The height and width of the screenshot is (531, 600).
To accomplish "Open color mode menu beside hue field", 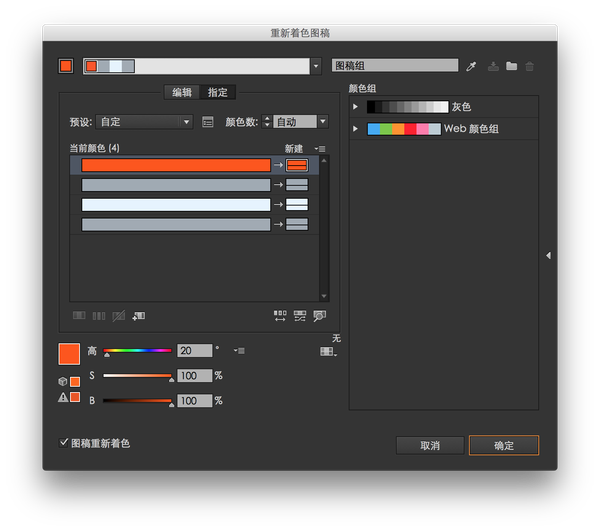I will (239, 350).
